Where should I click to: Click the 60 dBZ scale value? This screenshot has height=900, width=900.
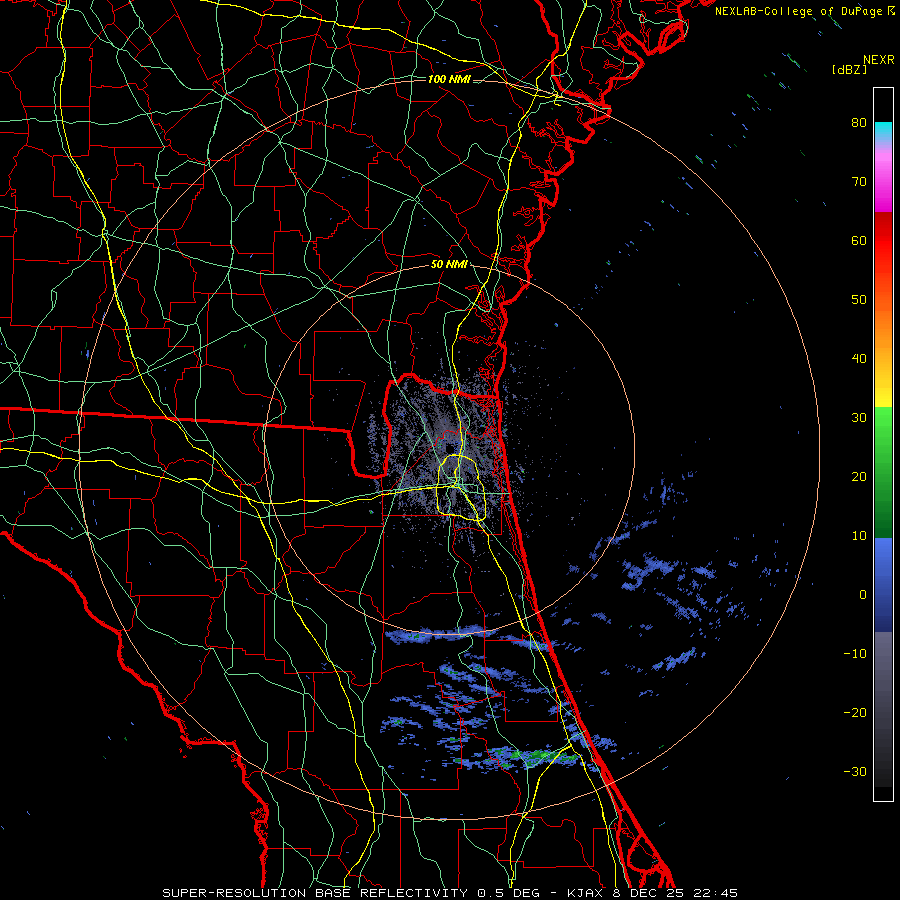[859, 240]
